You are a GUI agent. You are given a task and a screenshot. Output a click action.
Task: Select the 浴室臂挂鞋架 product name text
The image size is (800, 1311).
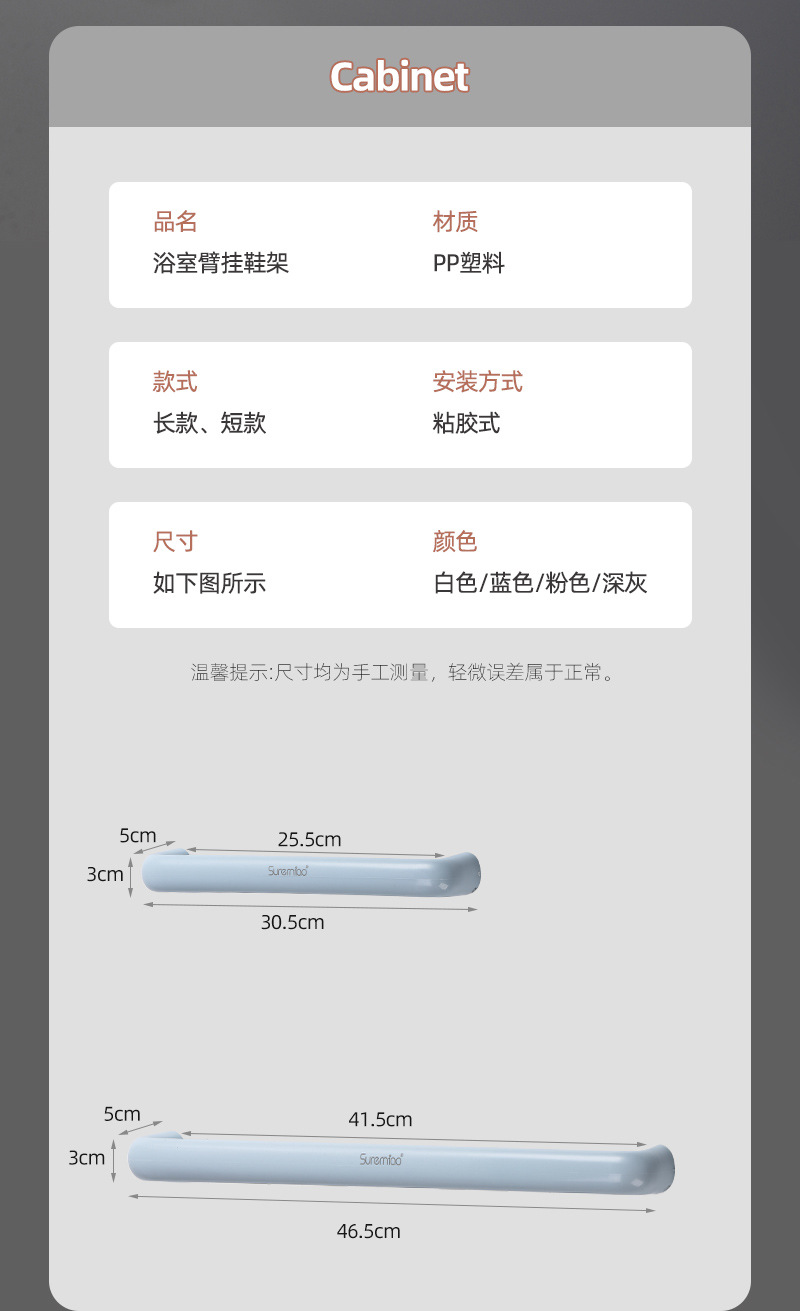220,263
